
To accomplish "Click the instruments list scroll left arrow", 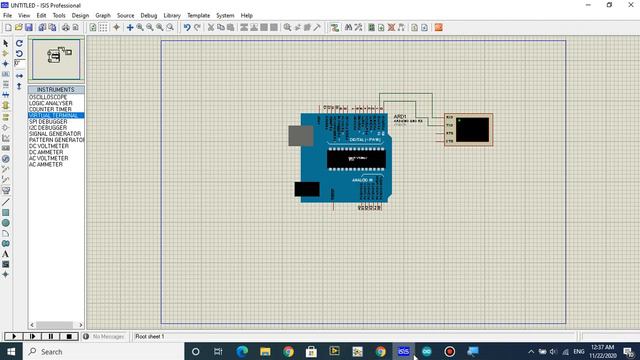I will 32,325.
